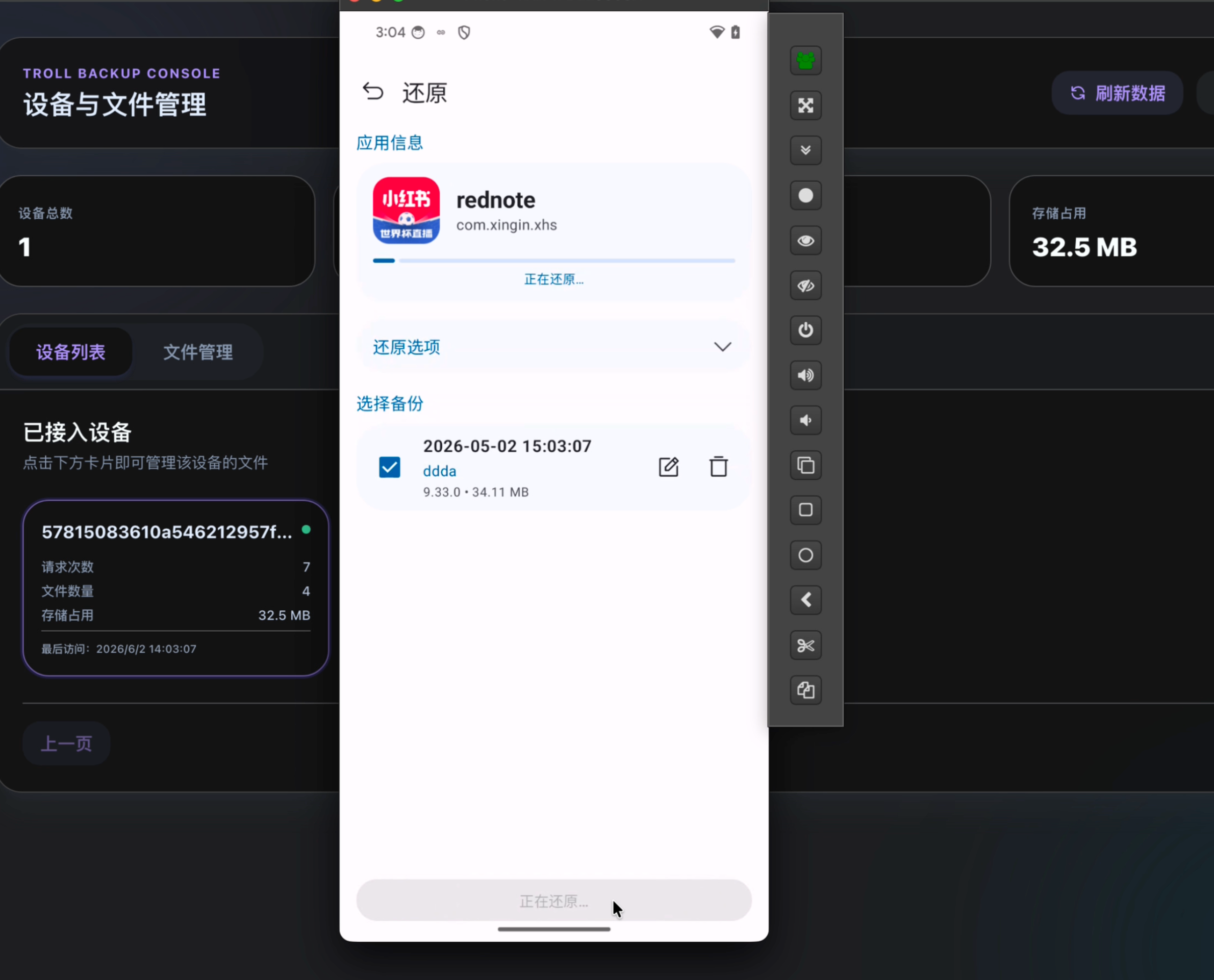Open device card 57815083610a546212957f...
The width and height of the screenshot is (1214, 980).
point(175,588)
